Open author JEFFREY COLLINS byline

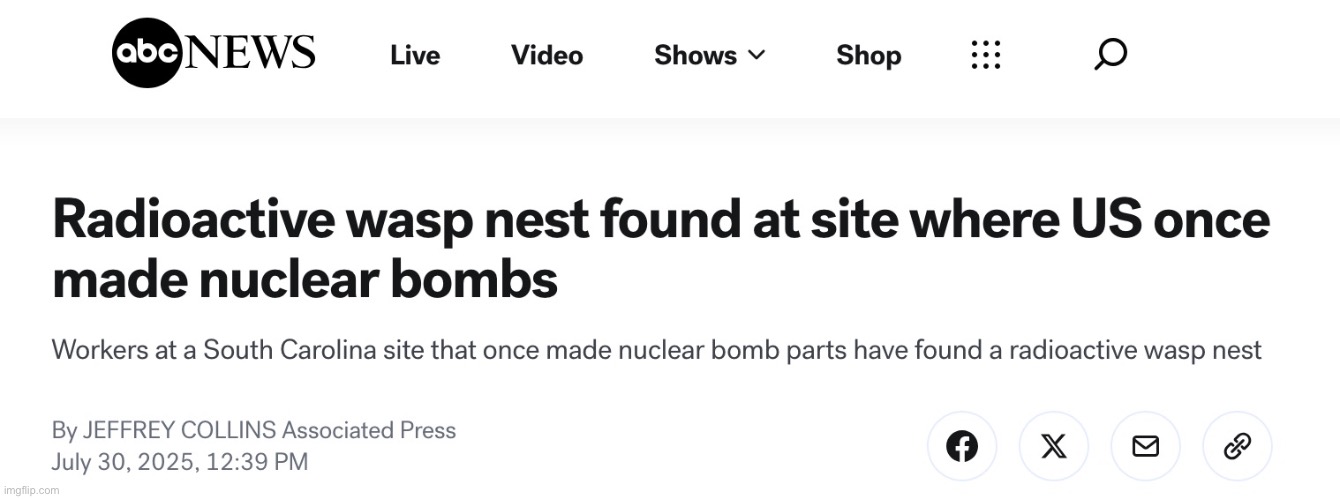pos(178,430)
